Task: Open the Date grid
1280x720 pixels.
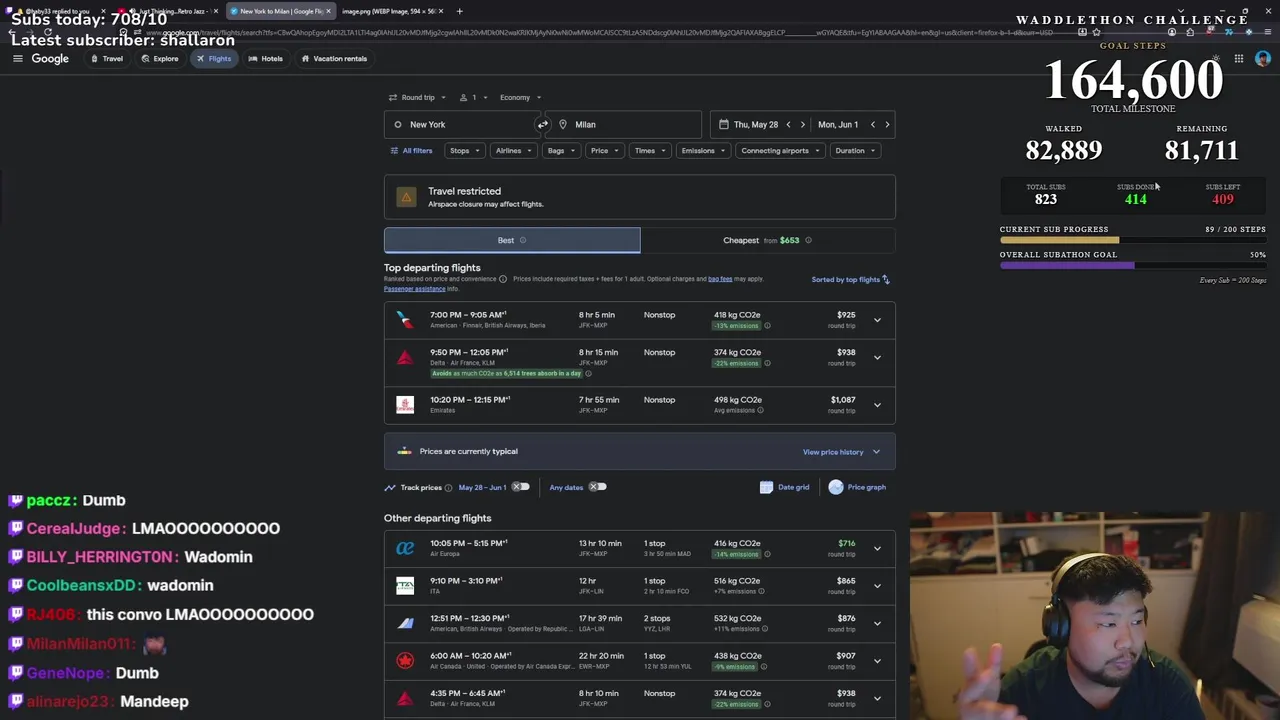Action: pos(785,487)
